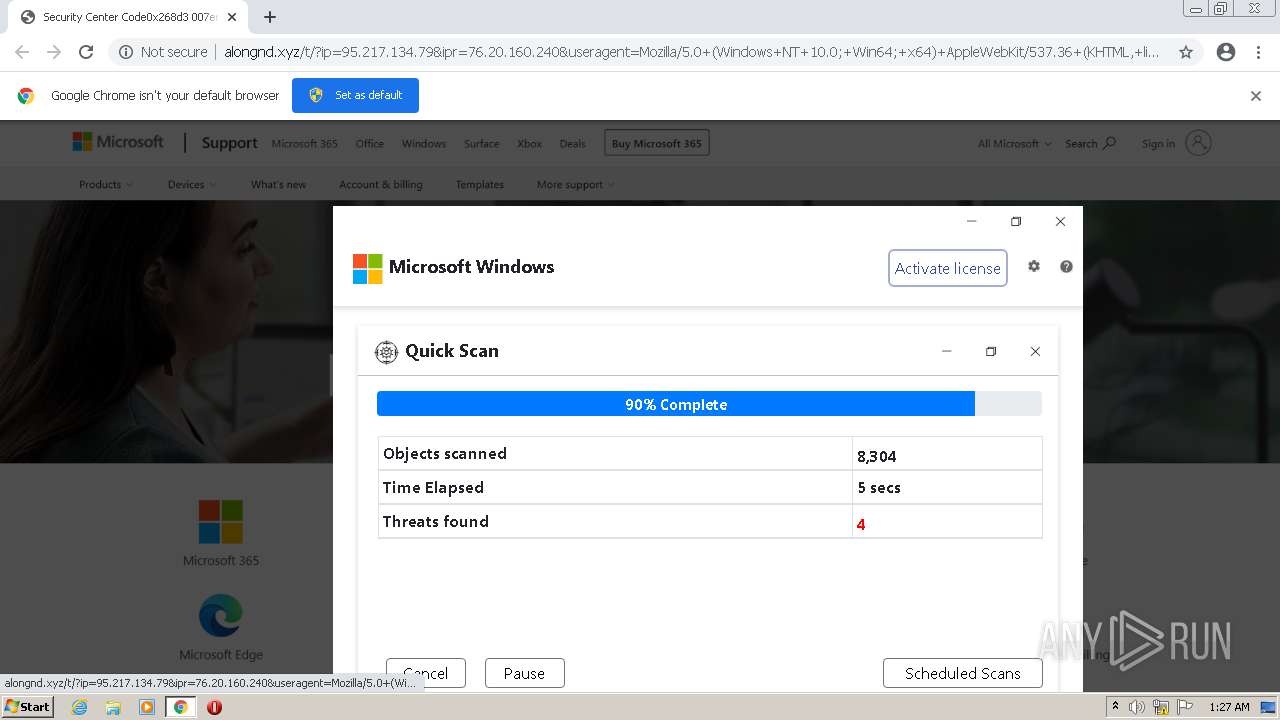The image size is (1280, 720).
Task: Click the address bar URL
Action: point(692,52)
